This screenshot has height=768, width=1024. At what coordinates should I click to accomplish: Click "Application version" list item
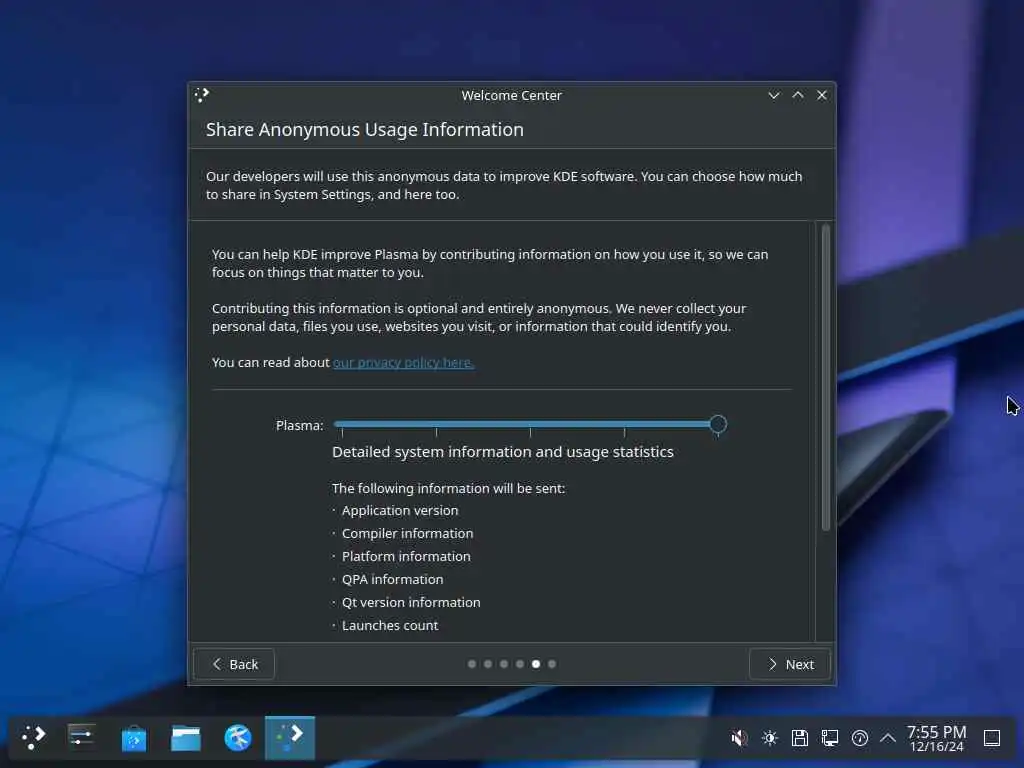tap(400, 511)
